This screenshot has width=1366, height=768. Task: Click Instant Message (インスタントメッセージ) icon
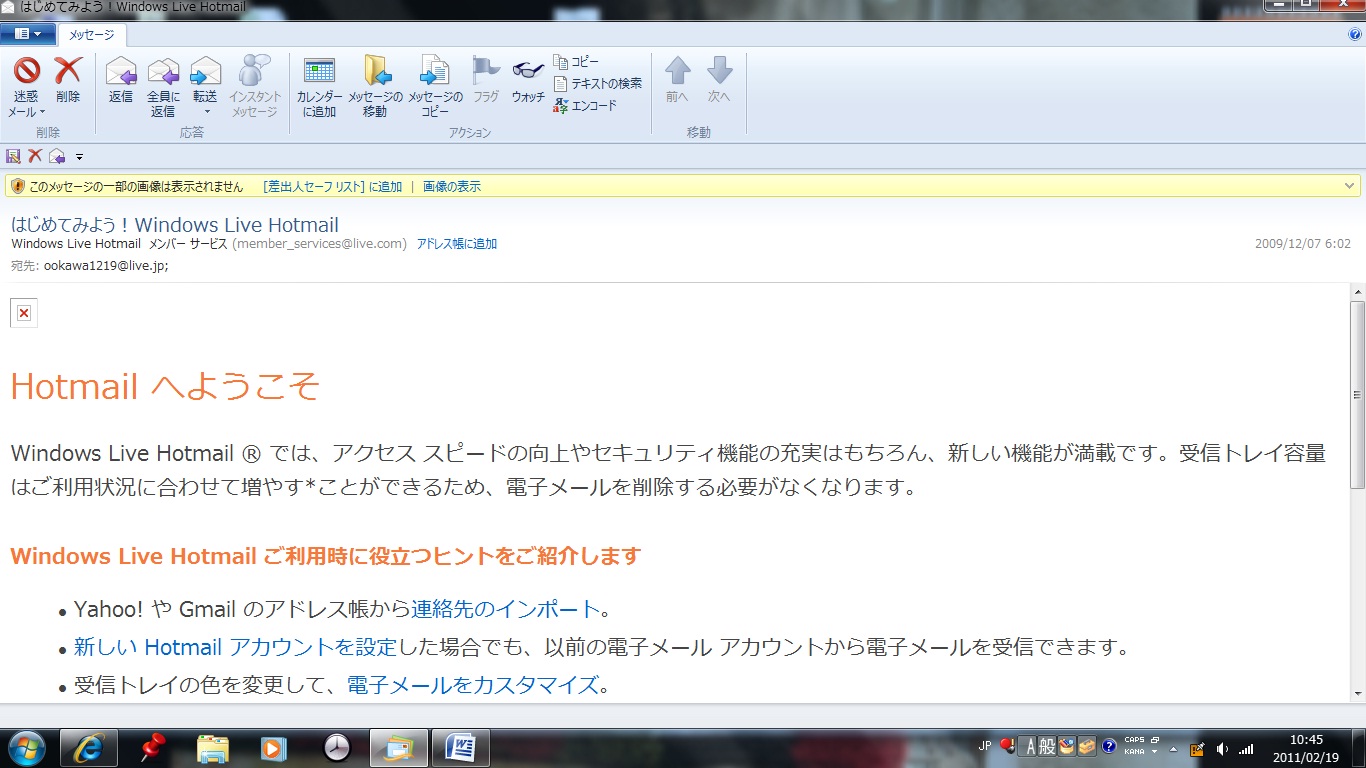click(254, 71)
